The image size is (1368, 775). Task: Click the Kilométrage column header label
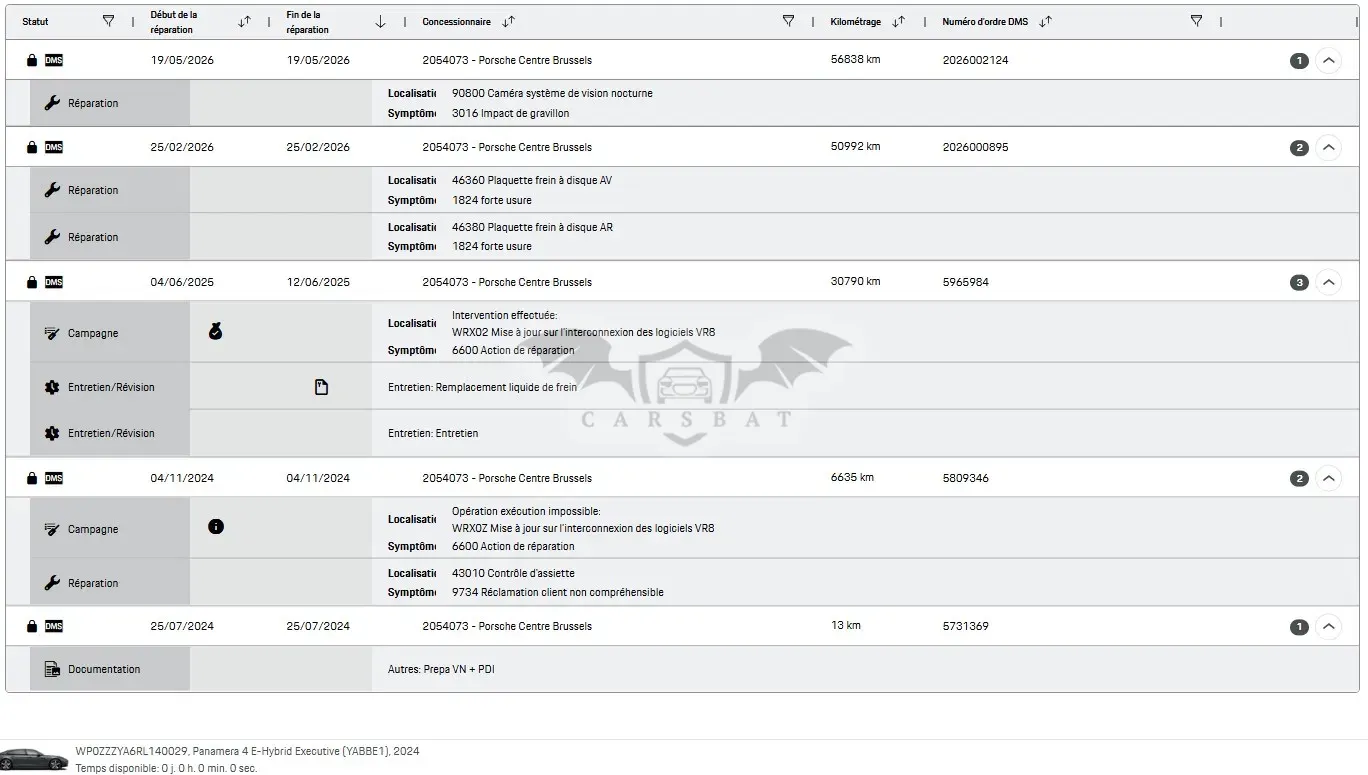pos(855,21)
